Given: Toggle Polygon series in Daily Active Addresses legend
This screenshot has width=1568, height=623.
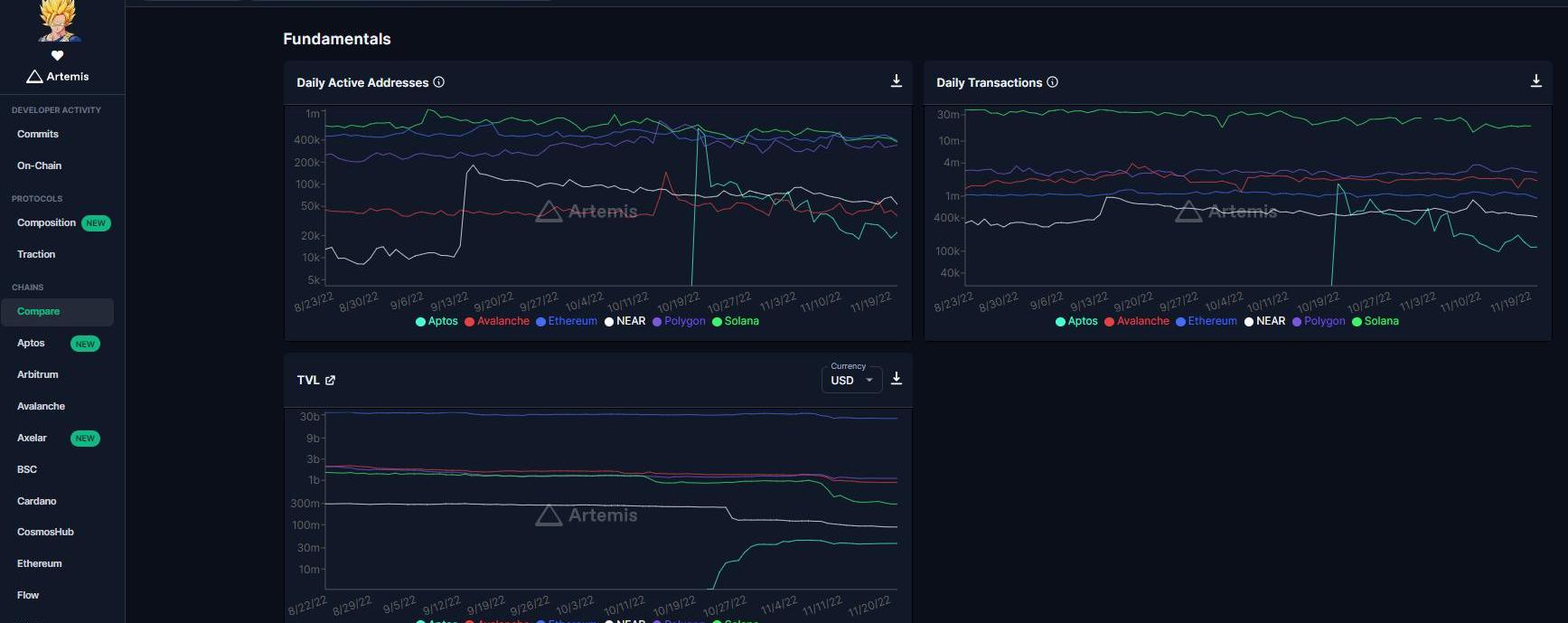Looking at the screenshot, I should coord(679,321).
